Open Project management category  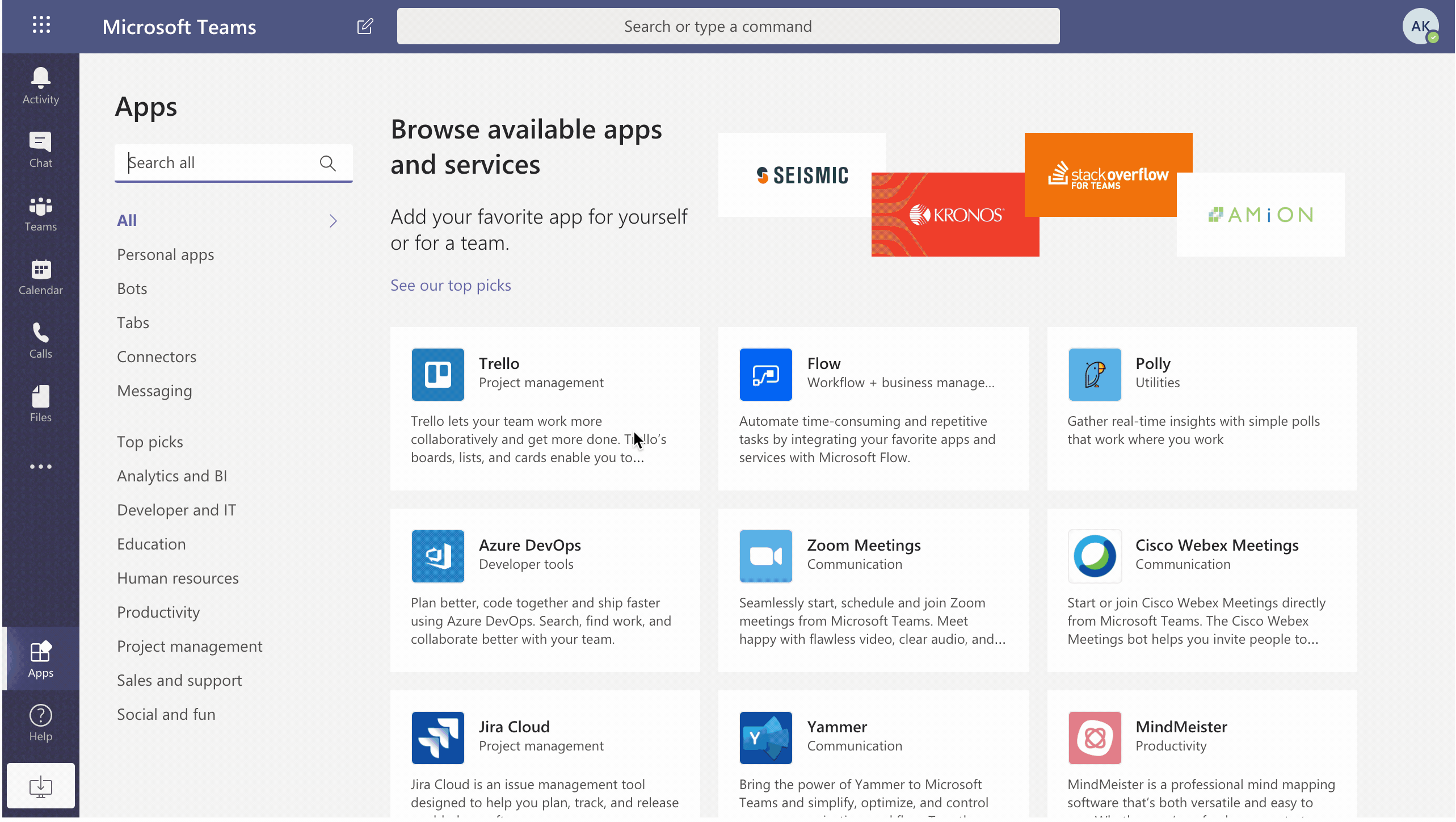(190, 647)
